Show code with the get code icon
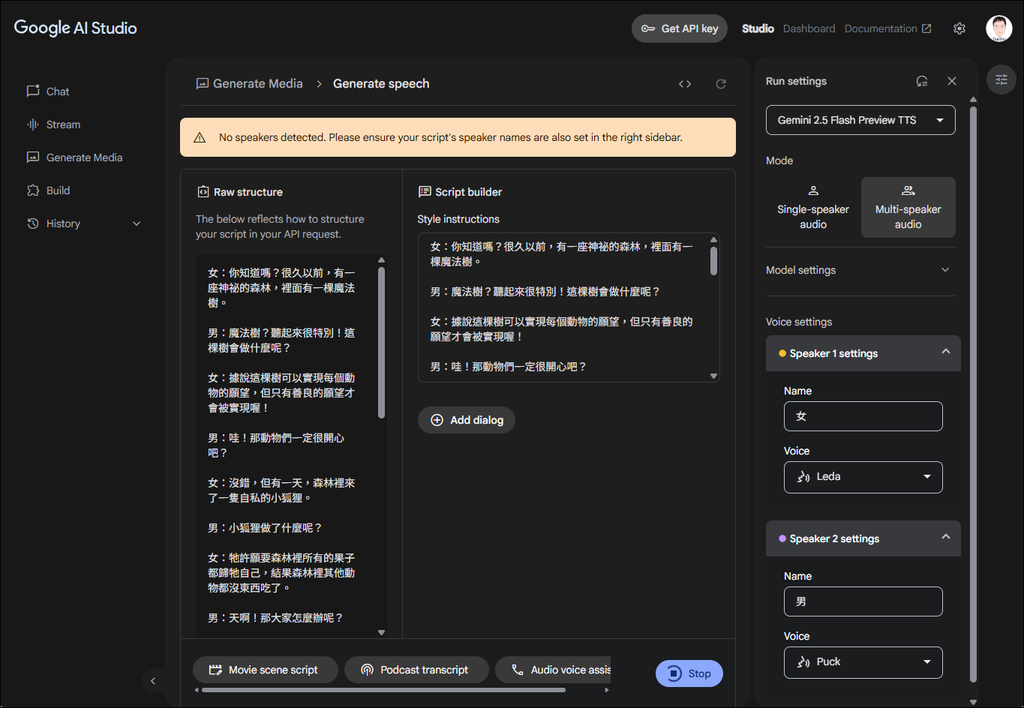 [684, 84]
